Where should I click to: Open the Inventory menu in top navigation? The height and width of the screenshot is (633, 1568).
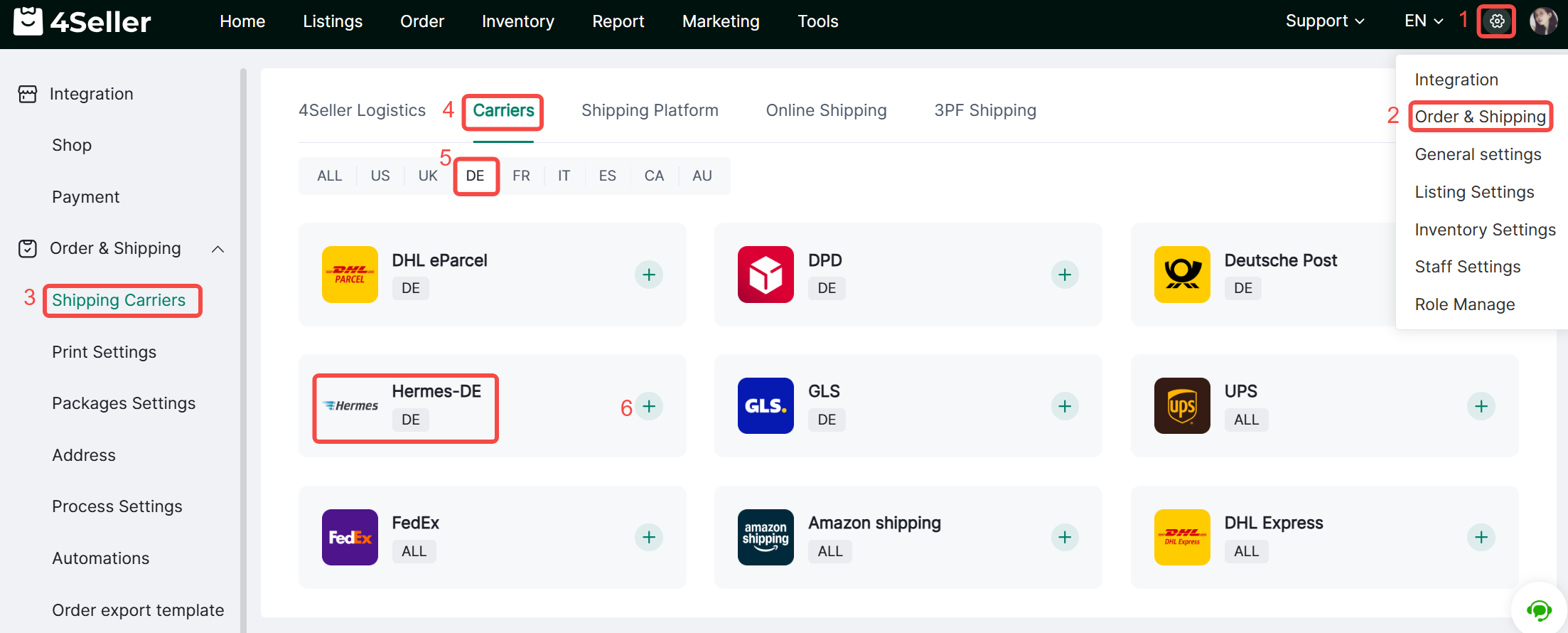[x=517, y=21]
